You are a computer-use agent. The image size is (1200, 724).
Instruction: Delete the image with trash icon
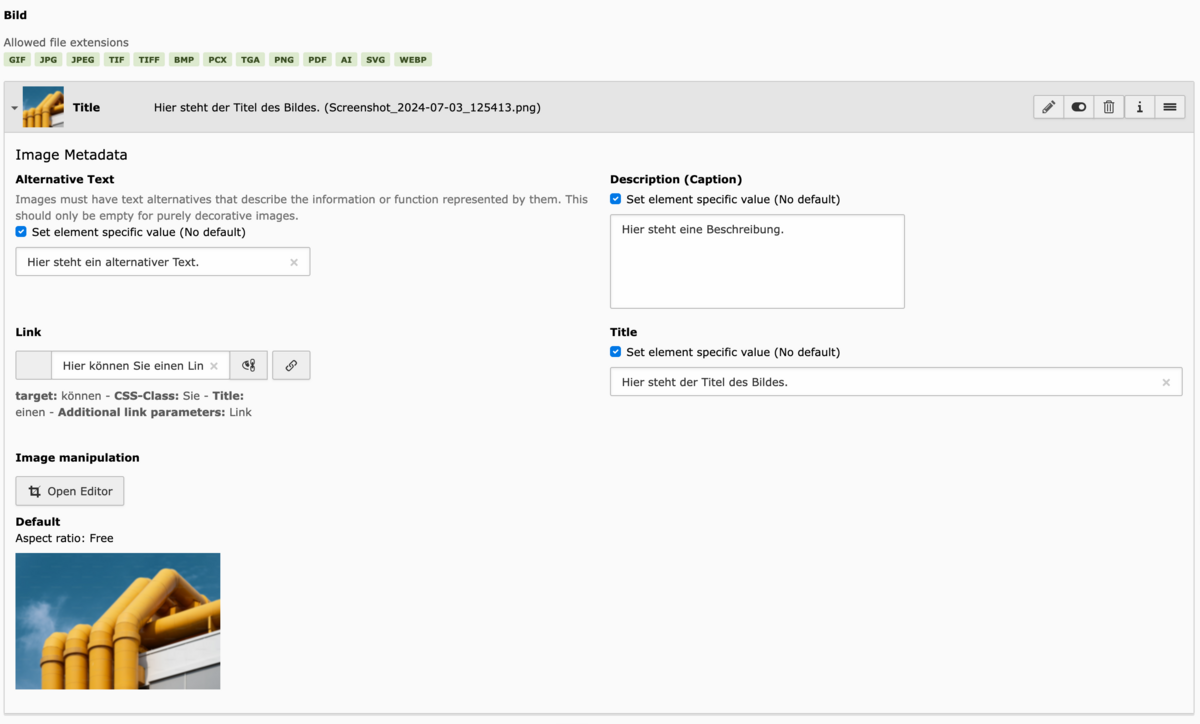[x=1109, y=107]
